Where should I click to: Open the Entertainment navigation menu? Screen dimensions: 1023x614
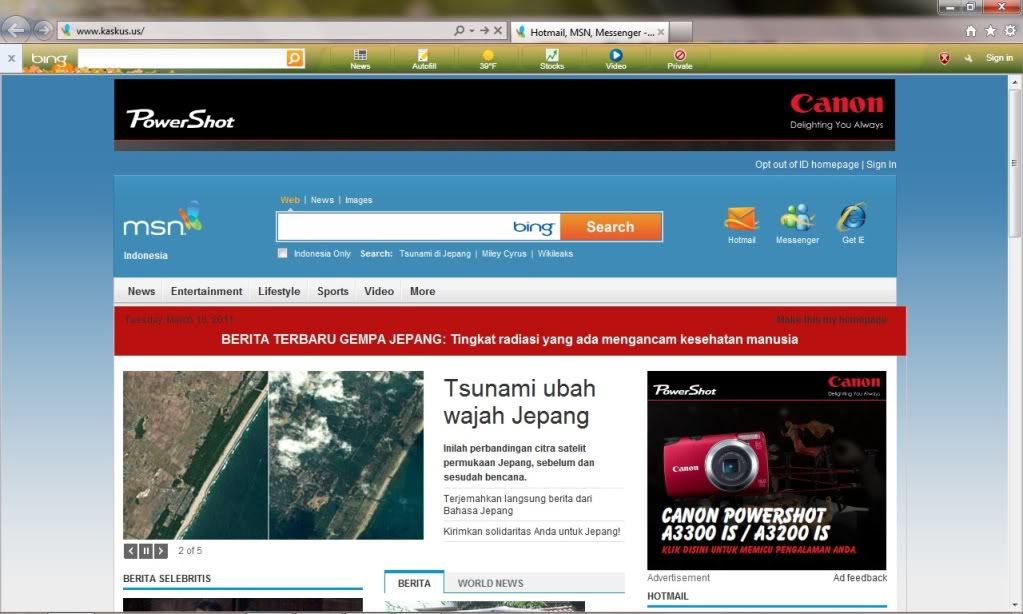(206, 291)
